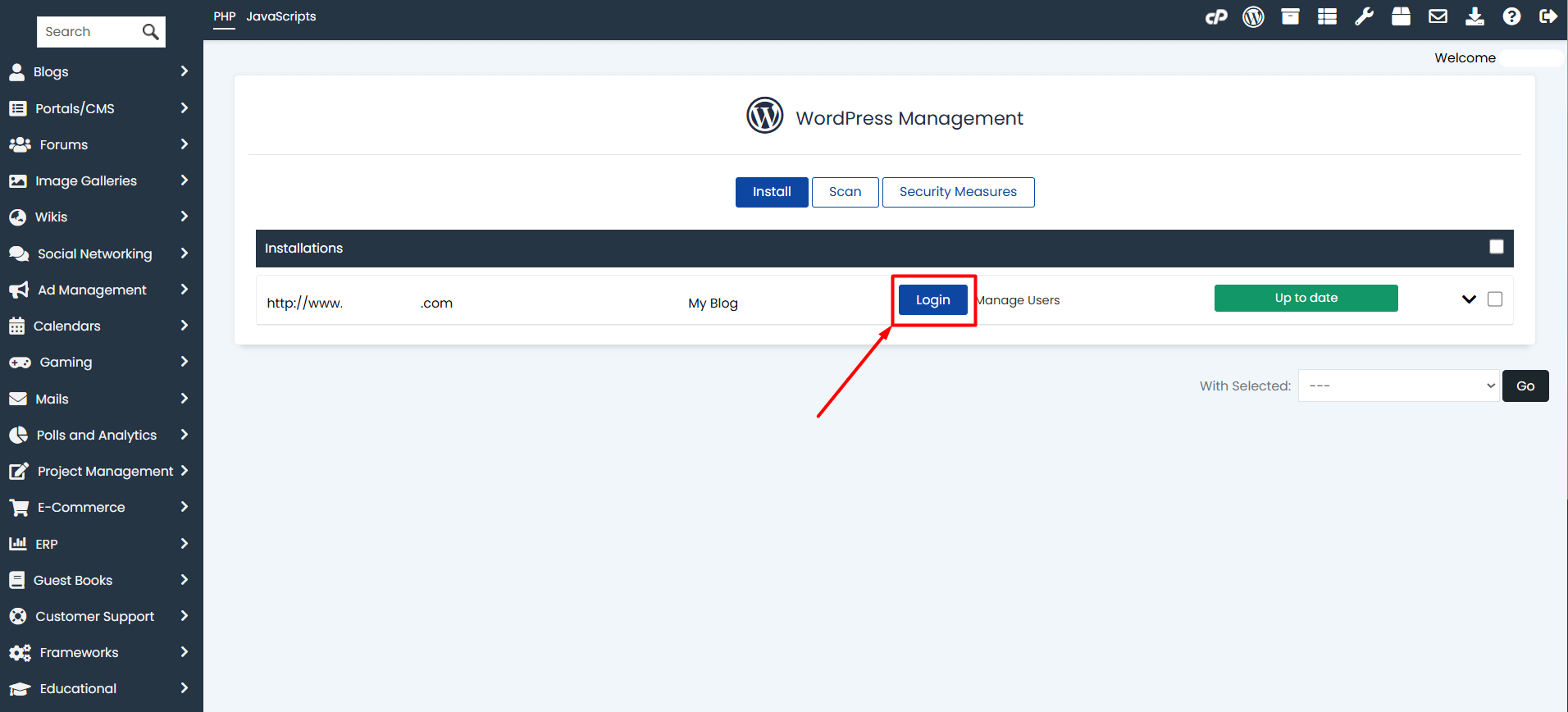Open the envelope email icon in toolbar

click(1438, 16)
